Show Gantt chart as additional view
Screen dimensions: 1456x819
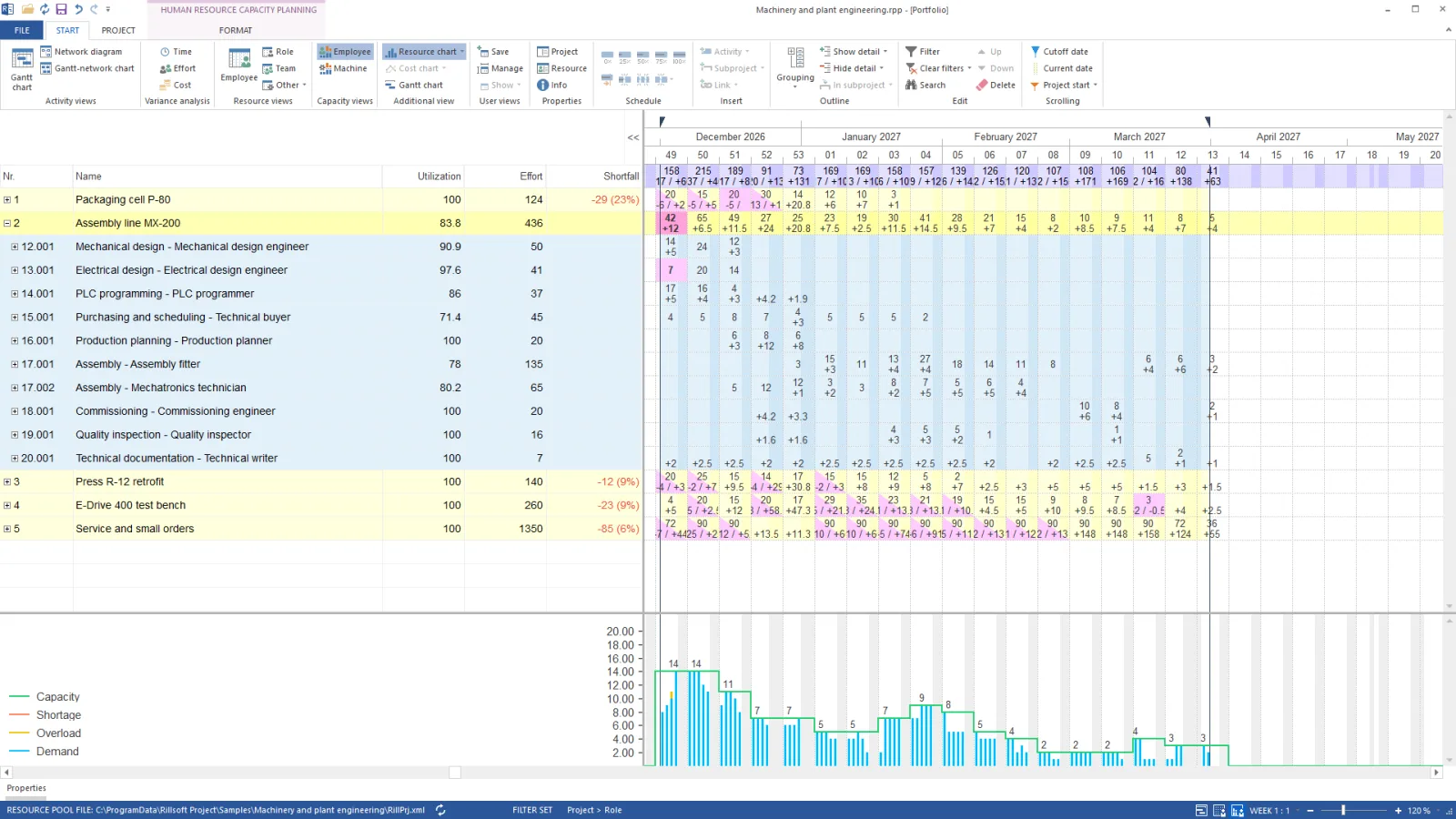tap(413, 85)
